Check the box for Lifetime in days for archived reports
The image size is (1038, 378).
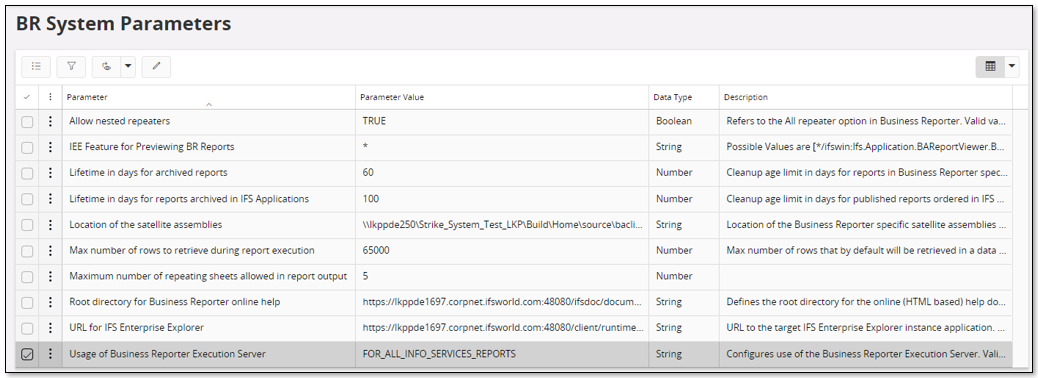pos(26,173)
